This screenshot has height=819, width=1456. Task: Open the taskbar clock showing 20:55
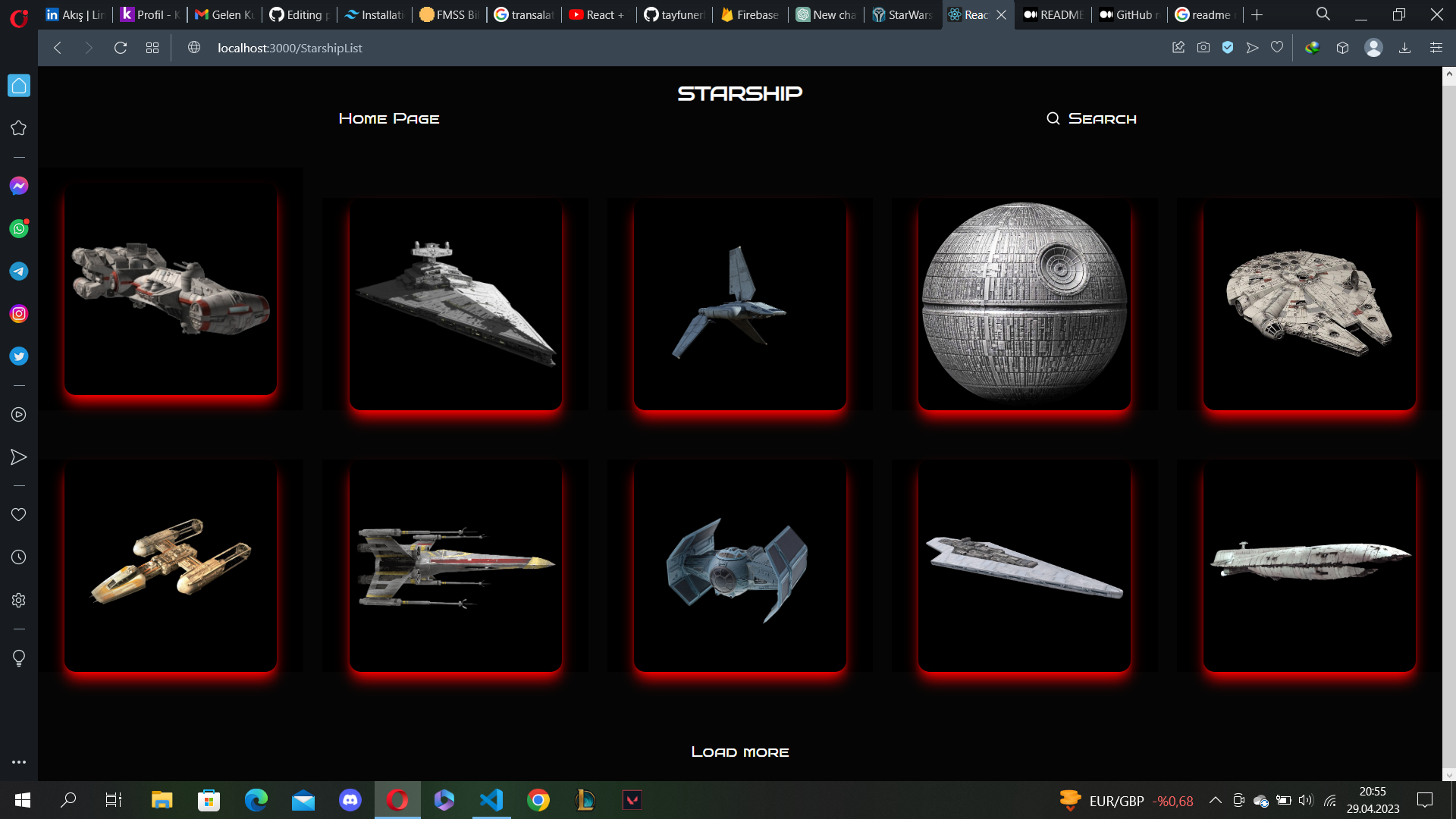(x=1373, y=800)
